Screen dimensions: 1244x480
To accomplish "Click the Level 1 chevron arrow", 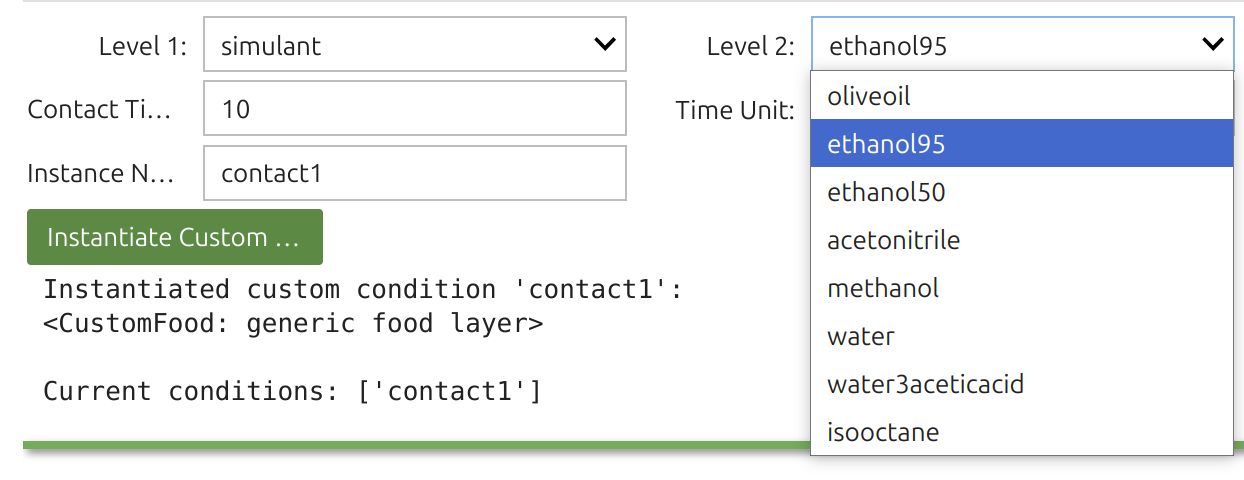I will (x=604, y=44).
